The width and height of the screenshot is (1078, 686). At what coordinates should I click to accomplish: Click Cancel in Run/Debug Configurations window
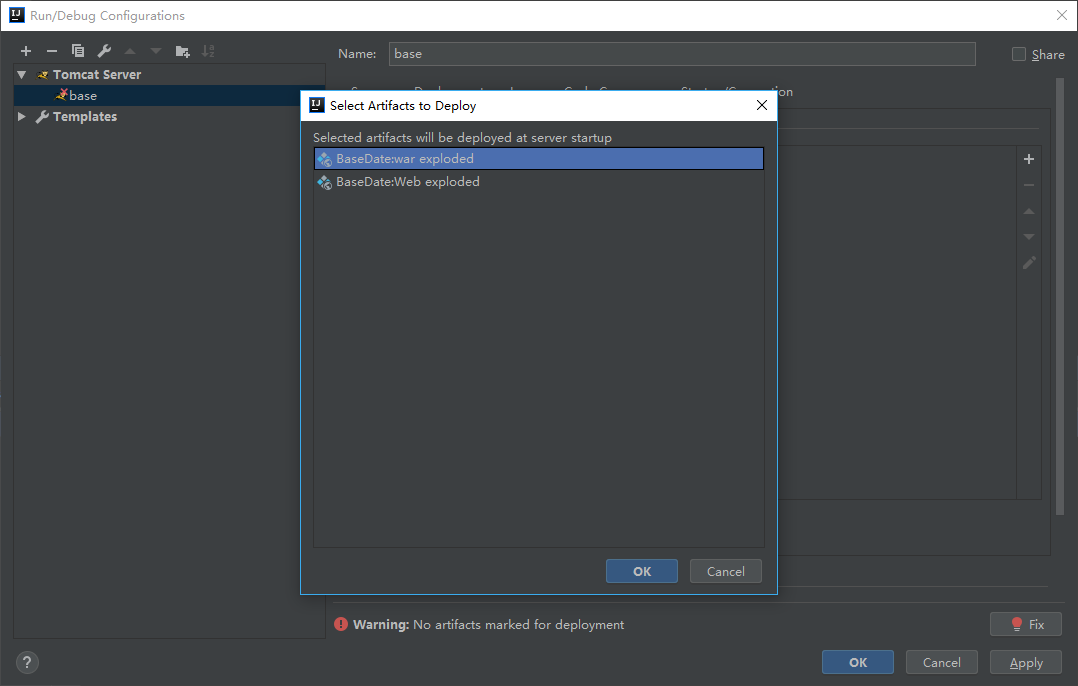941,662
